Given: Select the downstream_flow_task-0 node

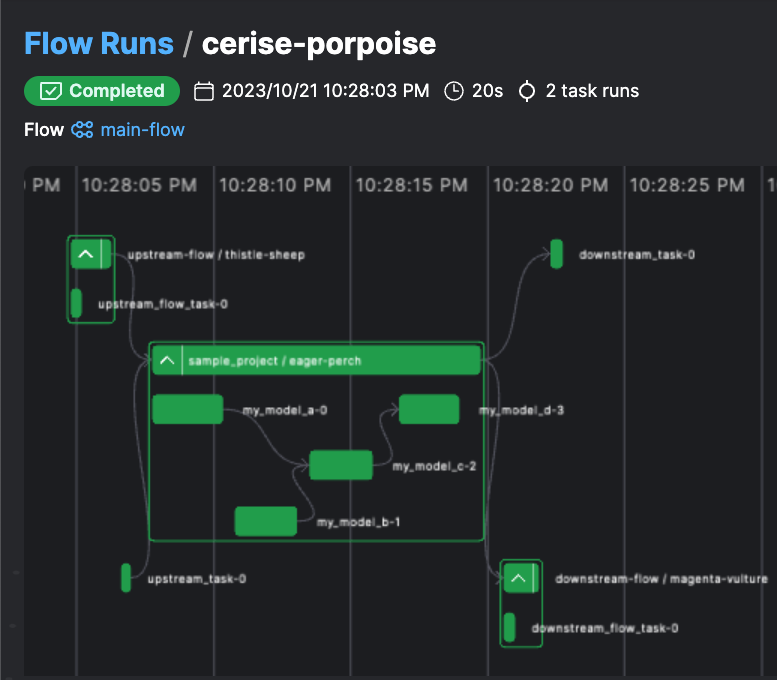Looking at the screenshot, I should click(x=510, y=628).
